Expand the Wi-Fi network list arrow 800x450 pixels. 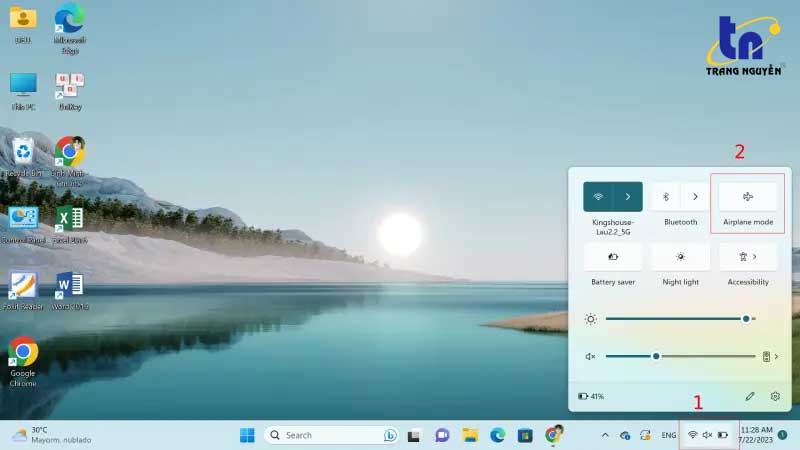tap(628, 197)
